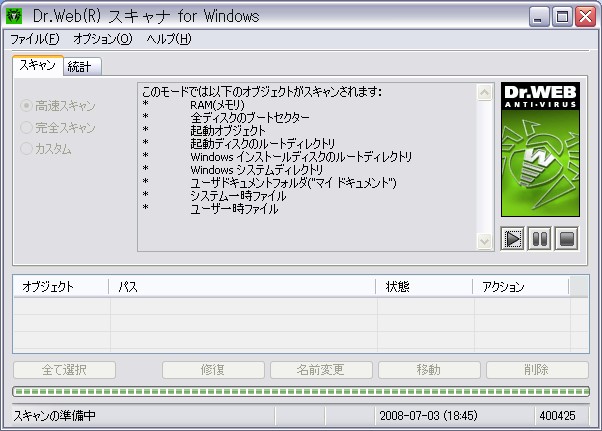Open the ファイル(F) menu

click(x=35, y=39)
